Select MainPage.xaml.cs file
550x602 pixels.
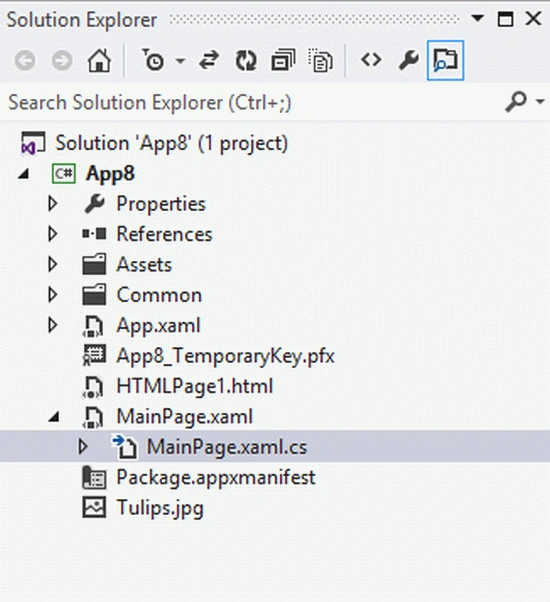coord(227,447)
